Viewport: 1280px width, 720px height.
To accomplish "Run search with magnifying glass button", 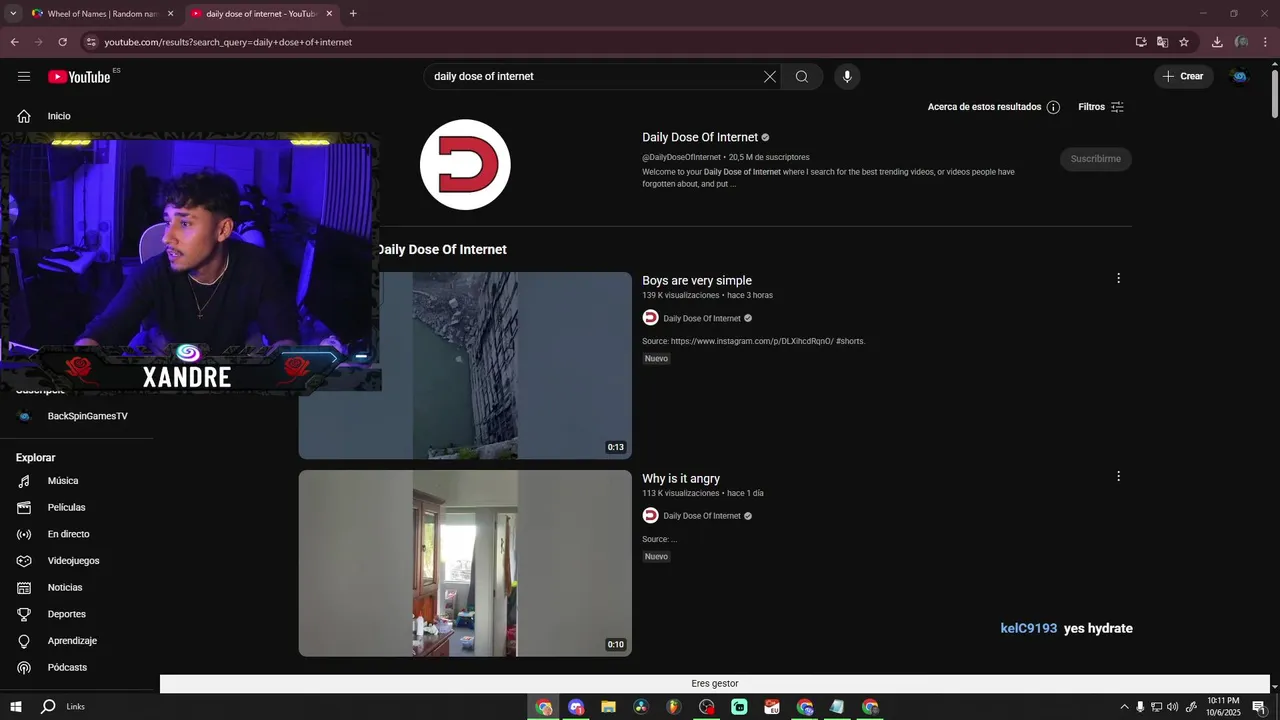I will point(802,77).
